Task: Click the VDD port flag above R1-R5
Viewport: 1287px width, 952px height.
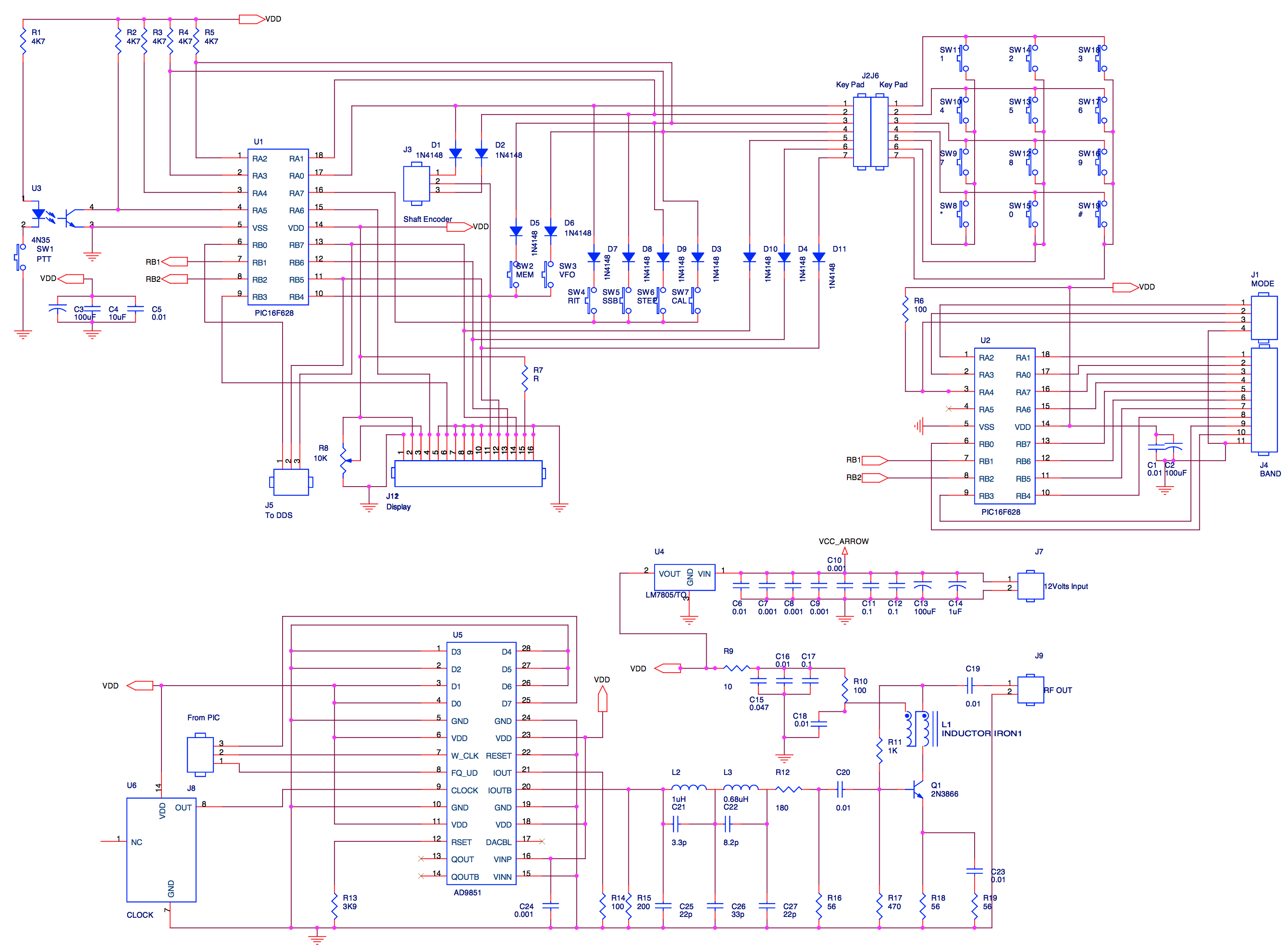Action: click(x=252, y=19)
